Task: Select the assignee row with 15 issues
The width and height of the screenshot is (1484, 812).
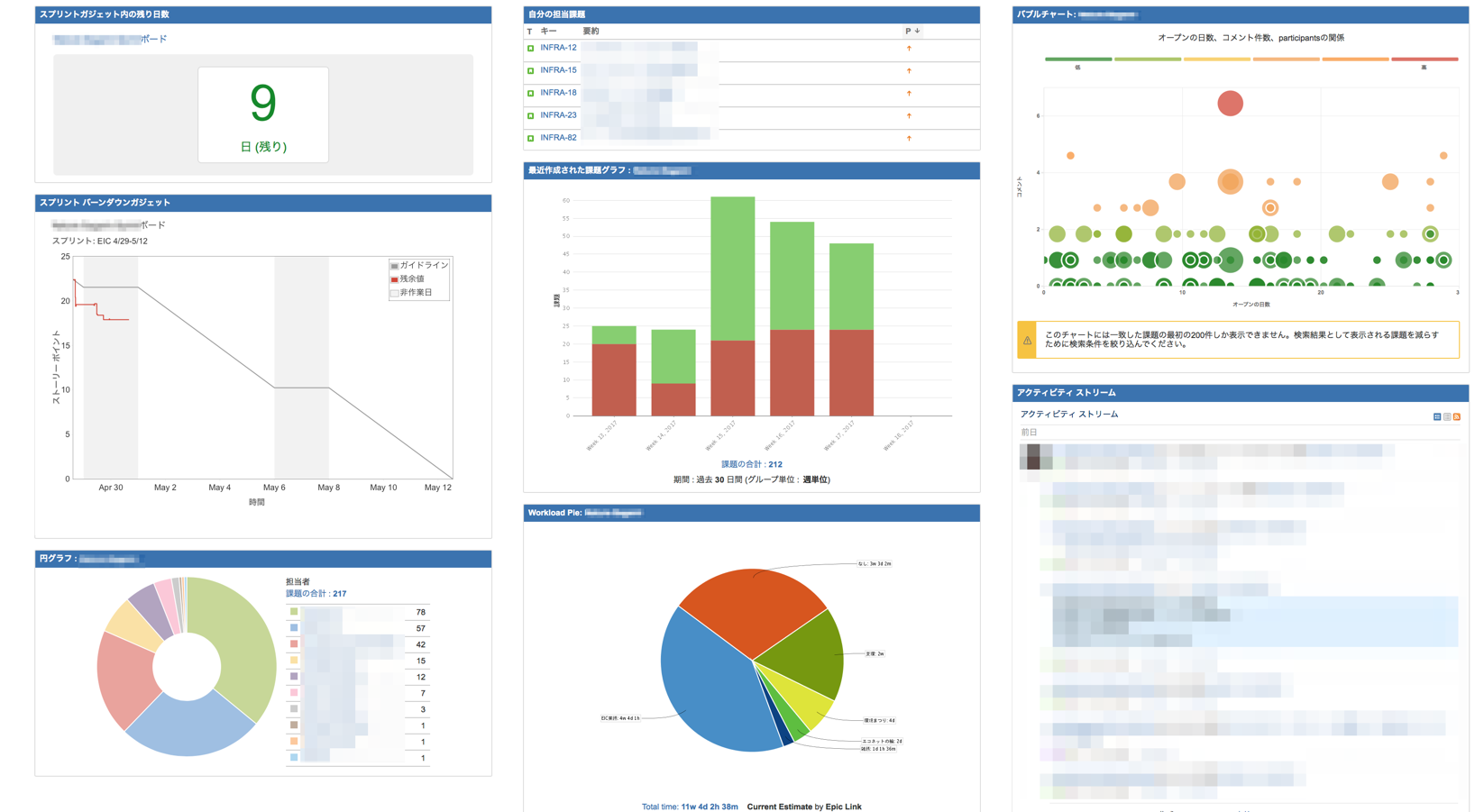Action: (x=357, y=661)
